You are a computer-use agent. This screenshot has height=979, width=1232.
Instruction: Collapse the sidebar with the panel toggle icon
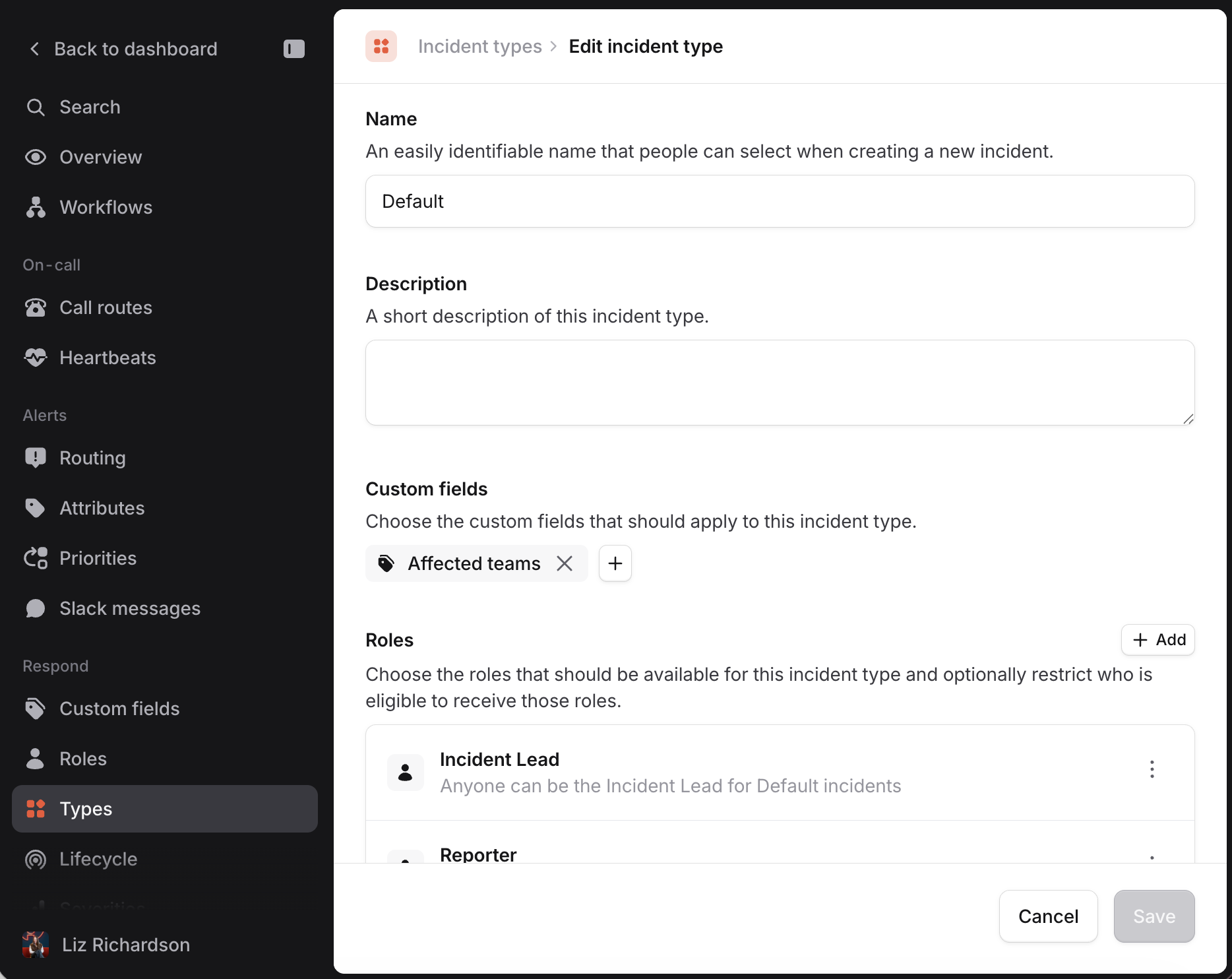[x=294, y=49]
